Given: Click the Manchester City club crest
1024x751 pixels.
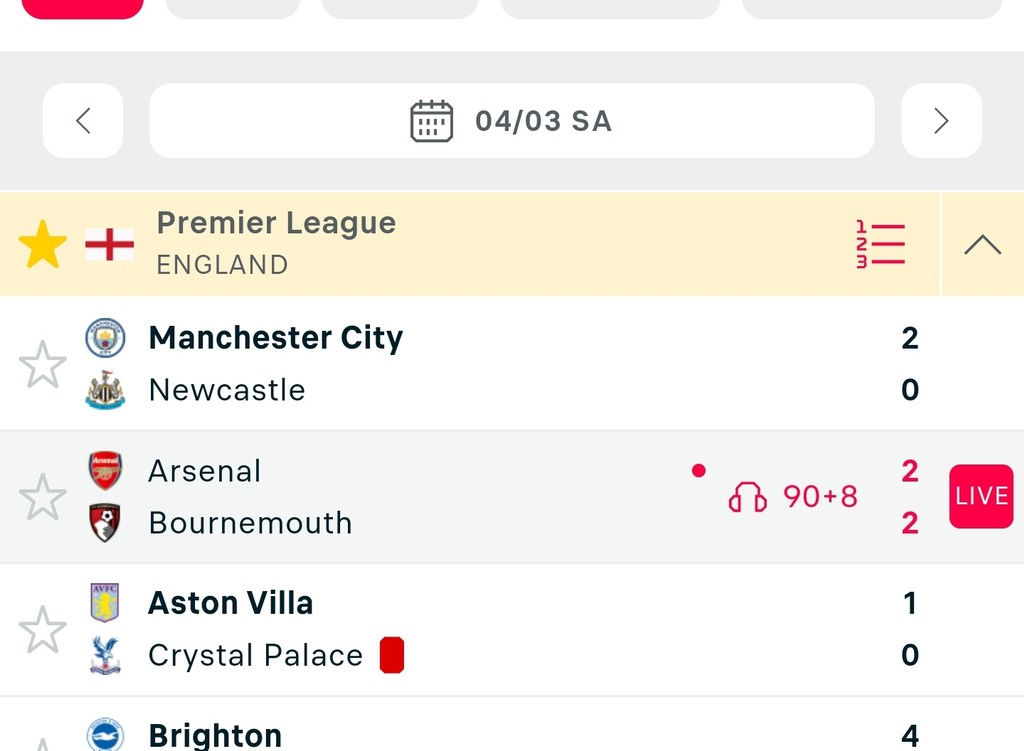Looking at the screenshot, I should pos(105,338).
